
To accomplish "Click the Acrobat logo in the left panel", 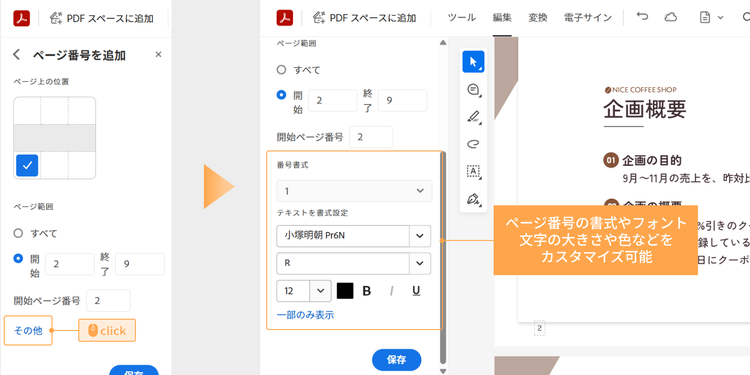I will [x=22, y=18].
